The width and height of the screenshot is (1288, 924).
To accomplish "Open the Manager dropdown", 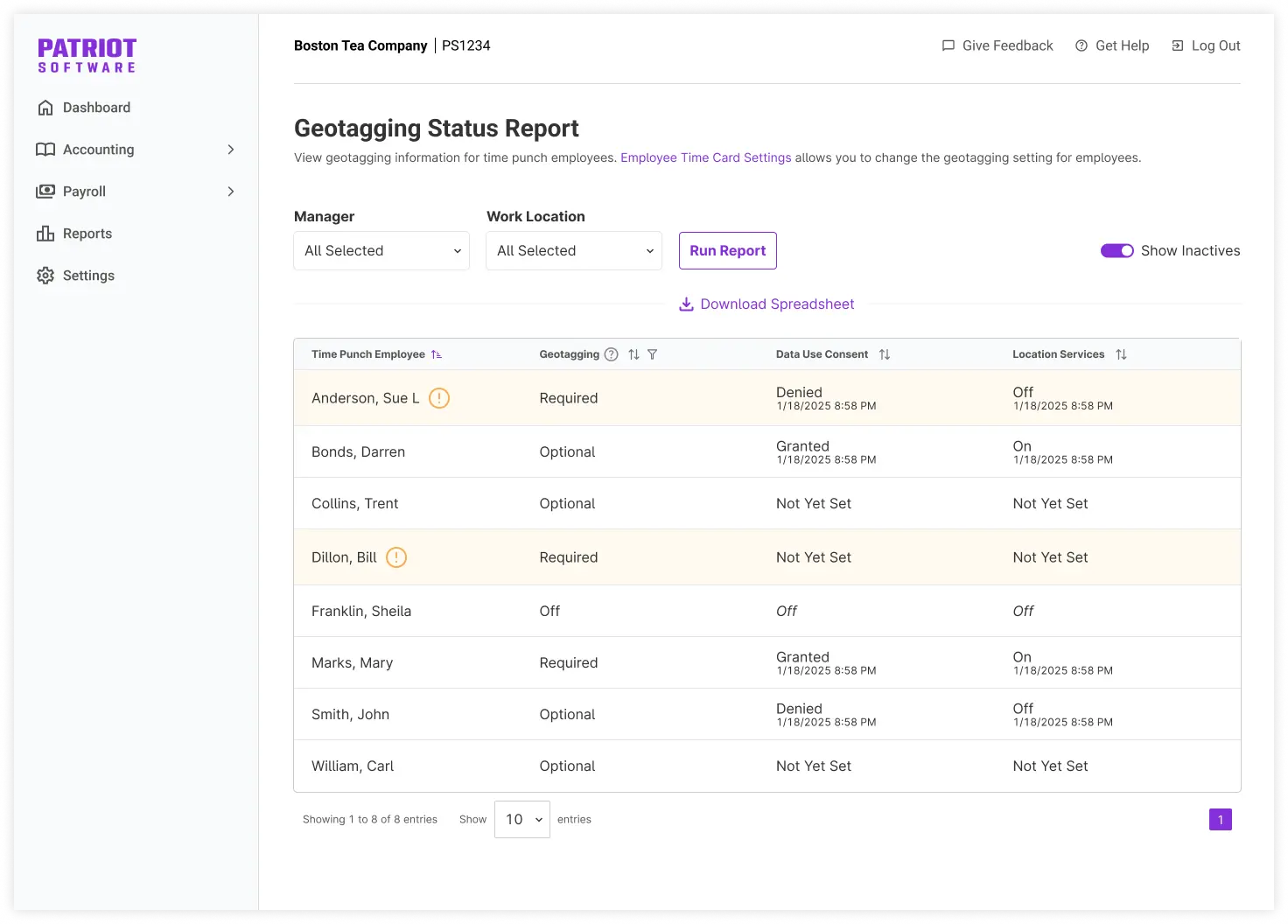I will (381, 251).
